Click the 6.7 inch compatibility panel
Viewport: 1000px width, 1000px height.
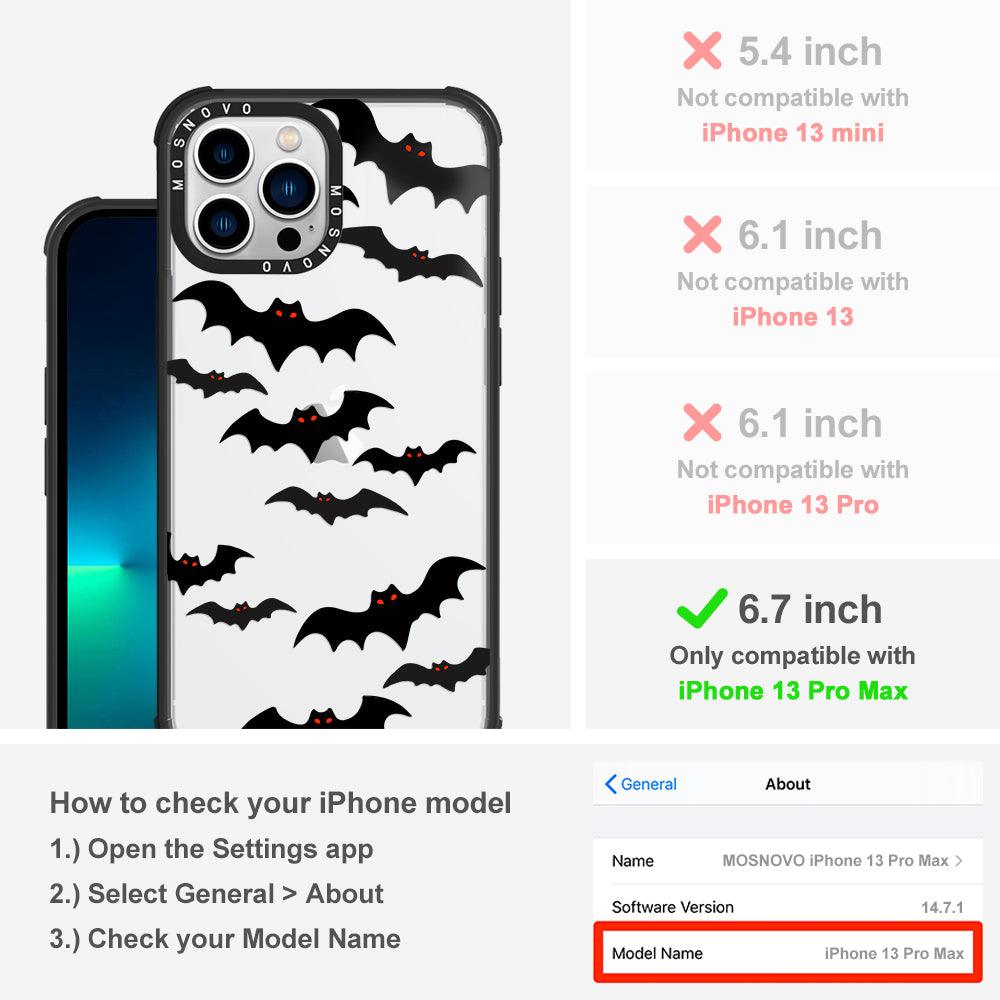pyautogui.click(x=793, y=644)
